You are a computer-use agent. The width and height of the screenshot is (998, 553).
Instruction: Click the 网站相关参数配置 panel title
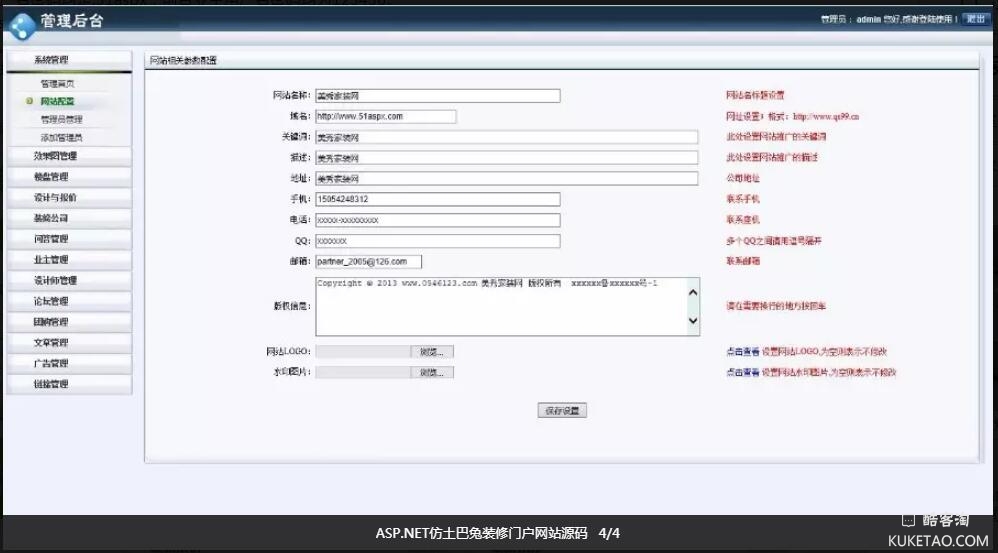183,60
